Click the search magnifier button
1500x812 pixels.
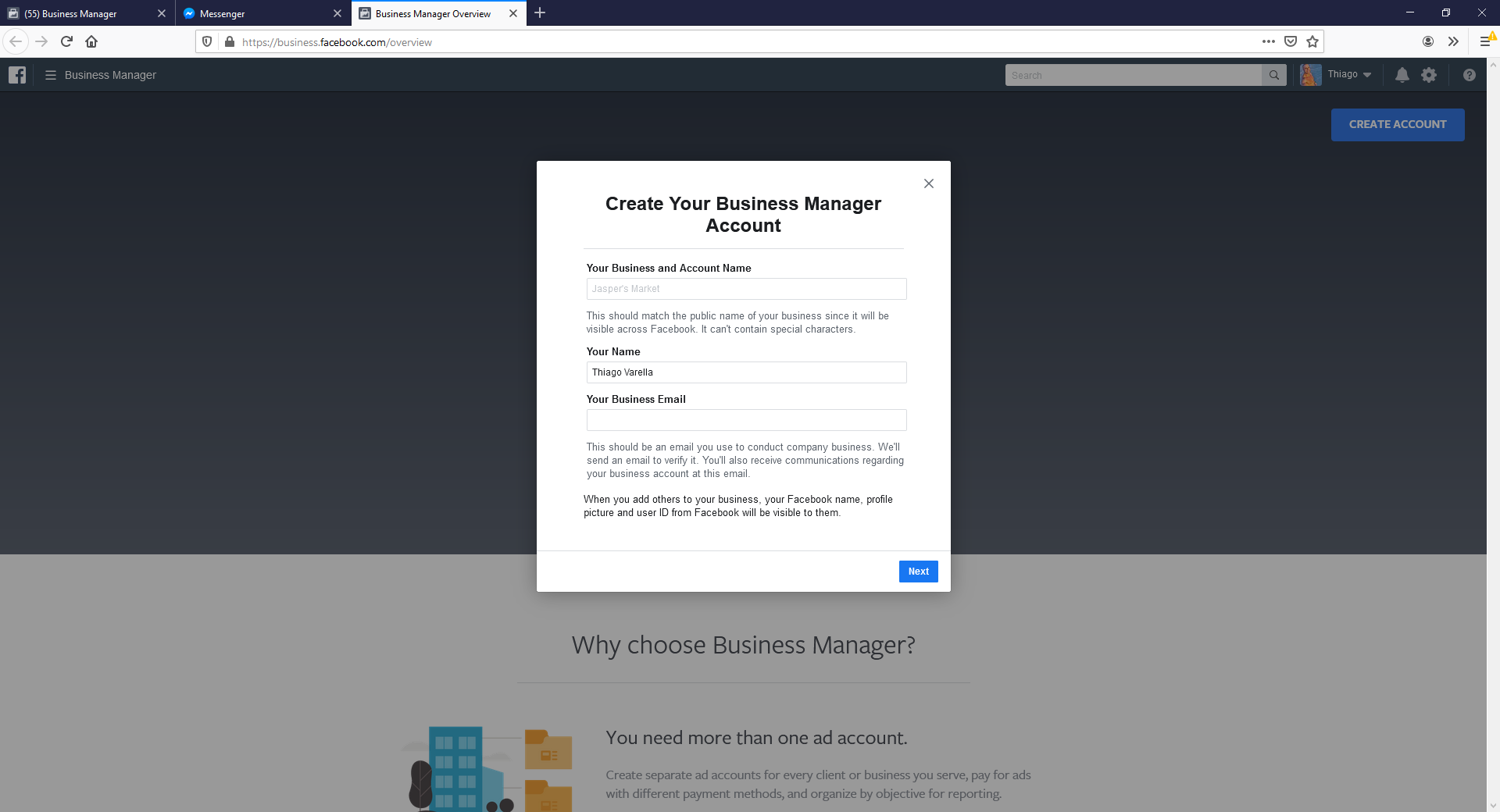1274,75
